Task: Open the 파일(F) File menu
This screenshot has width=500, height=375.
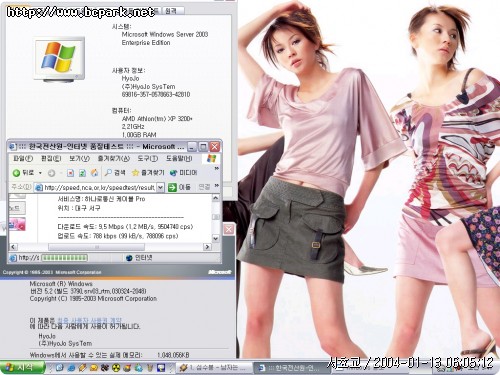Action: point(23,158)
